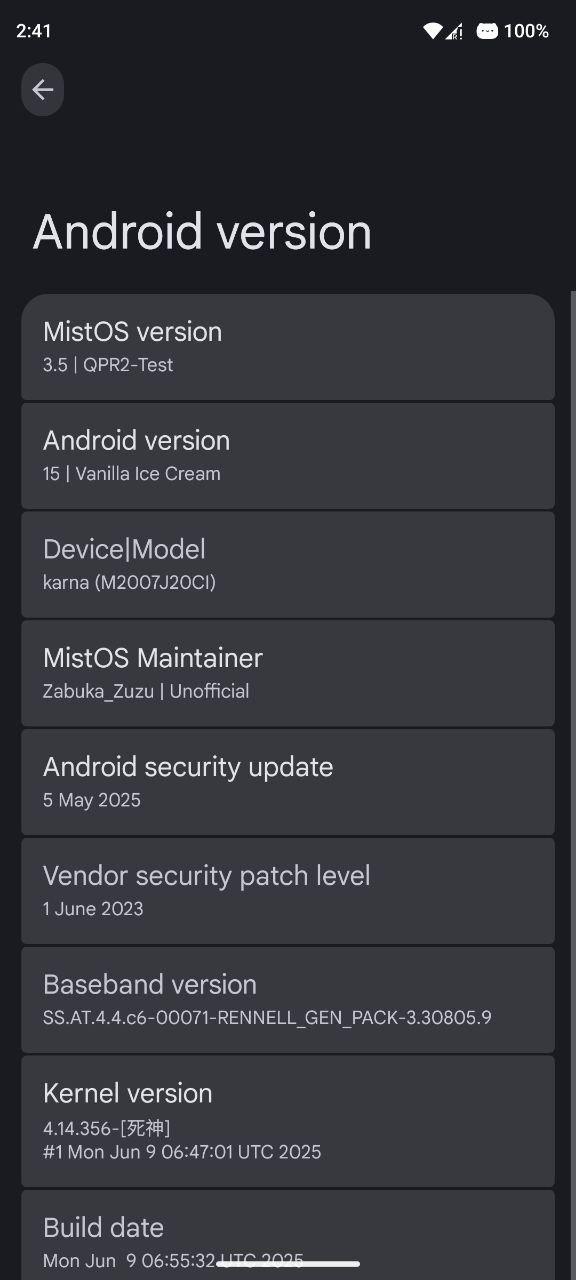Select Vendor security patch level row

click(x=288, y=891)
